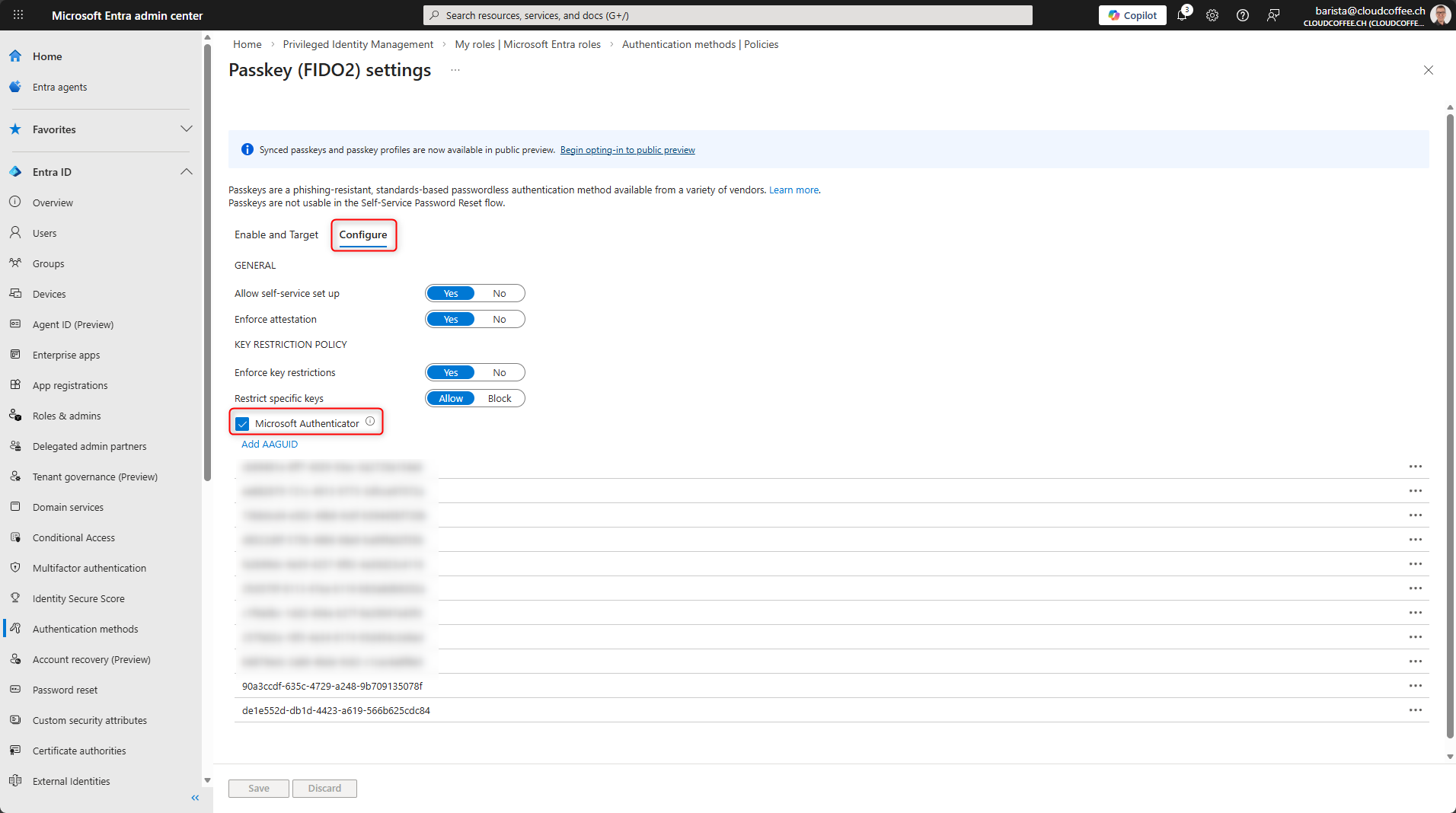This screenshot has width=1456, height=813.
Task: Collapse the sidebar with double-chevron icon
Action: (195, 798)
